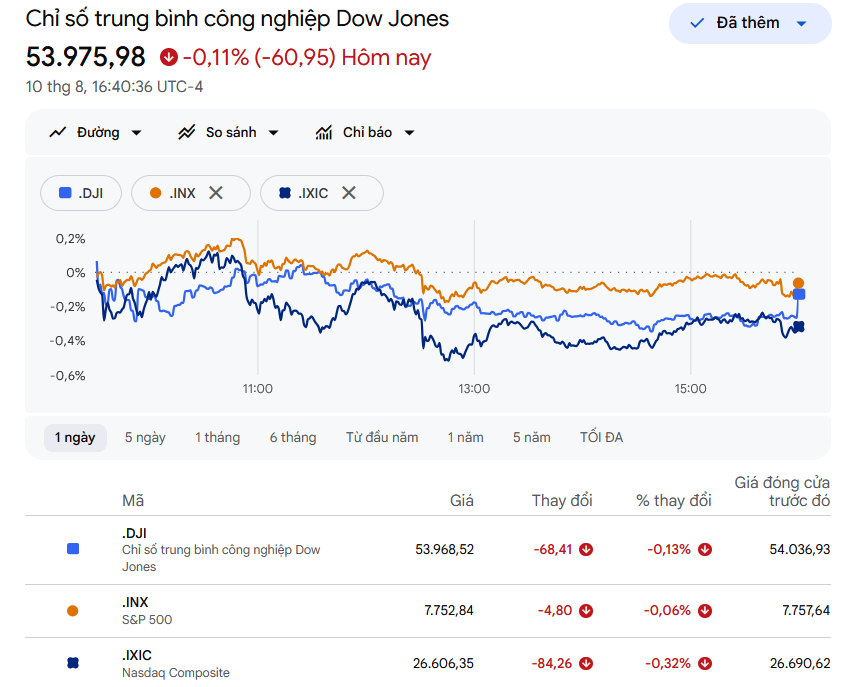Screen dimensions: 855x687
Task: Select the .IXIC legend chip label
Action: tap(313, 193)
